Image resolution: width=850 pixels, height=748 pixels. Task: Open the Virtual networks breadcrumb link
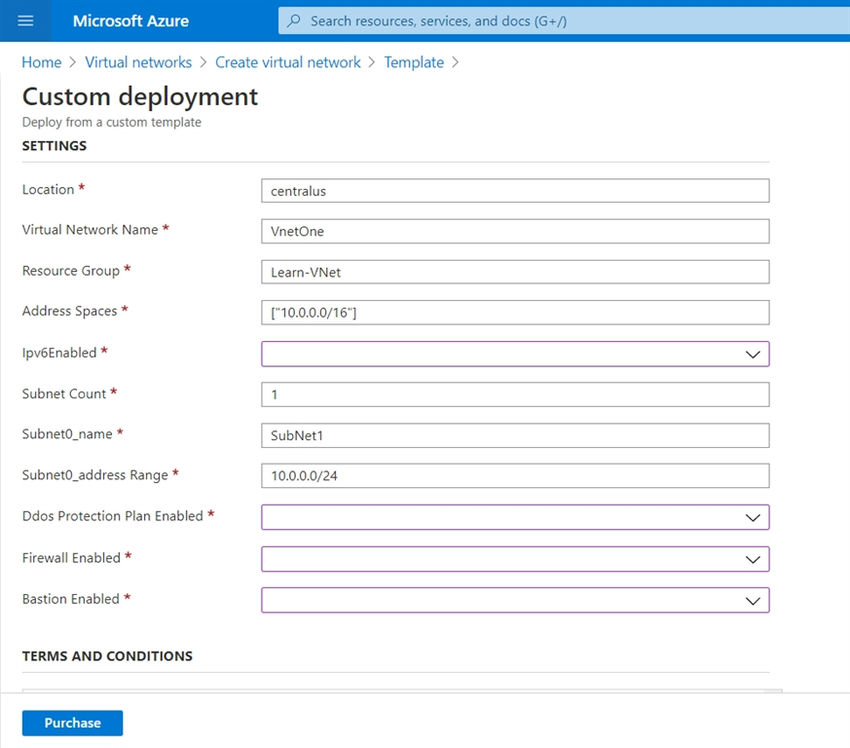click(x=138, y=62)
